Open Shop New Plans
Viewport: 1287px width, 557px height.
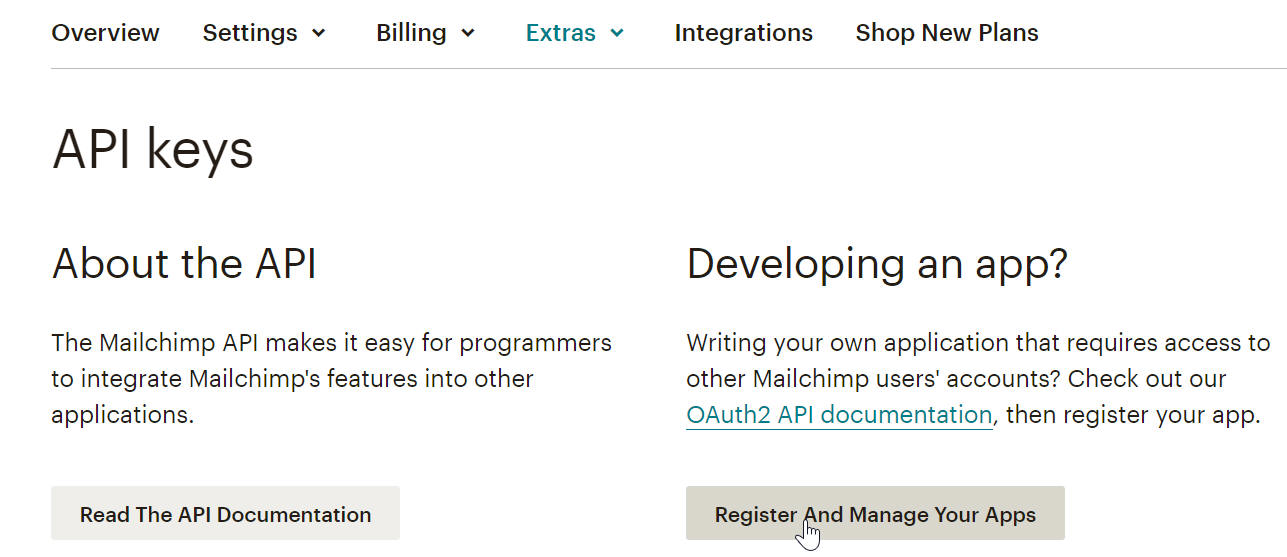[x=947, y=33]
